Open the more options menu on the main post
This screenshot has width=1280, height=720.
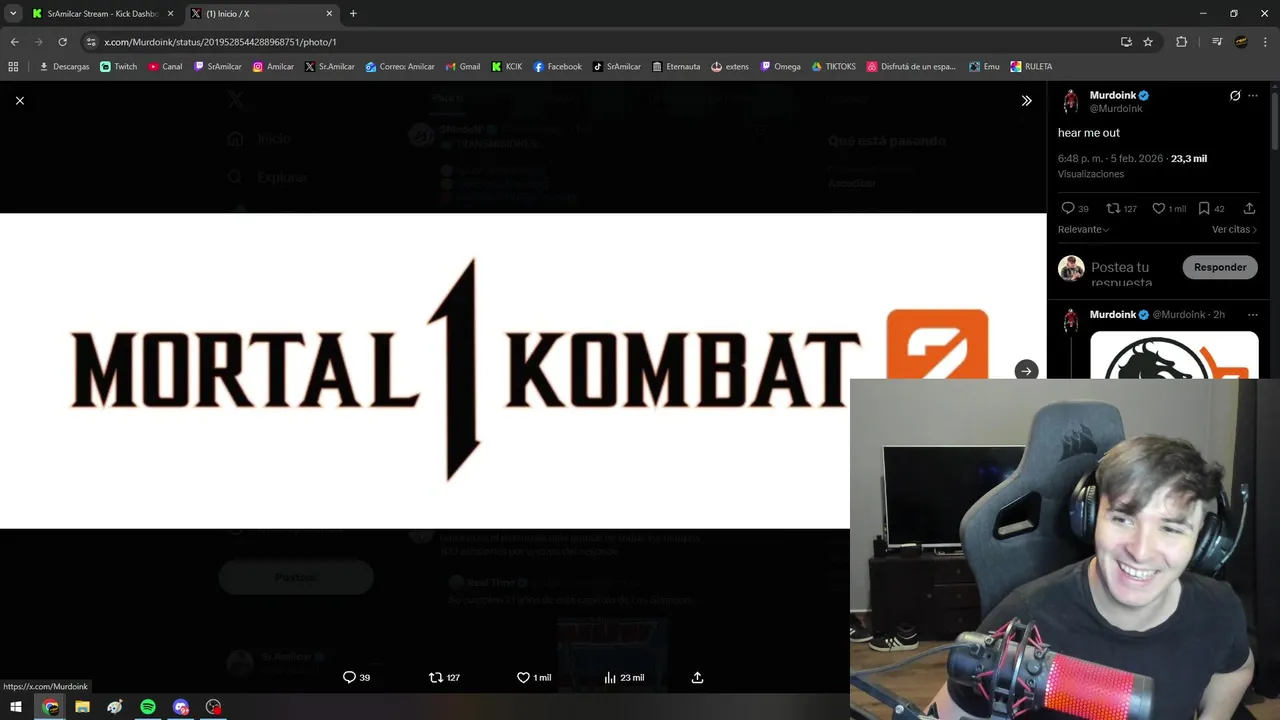(1253, 96)
